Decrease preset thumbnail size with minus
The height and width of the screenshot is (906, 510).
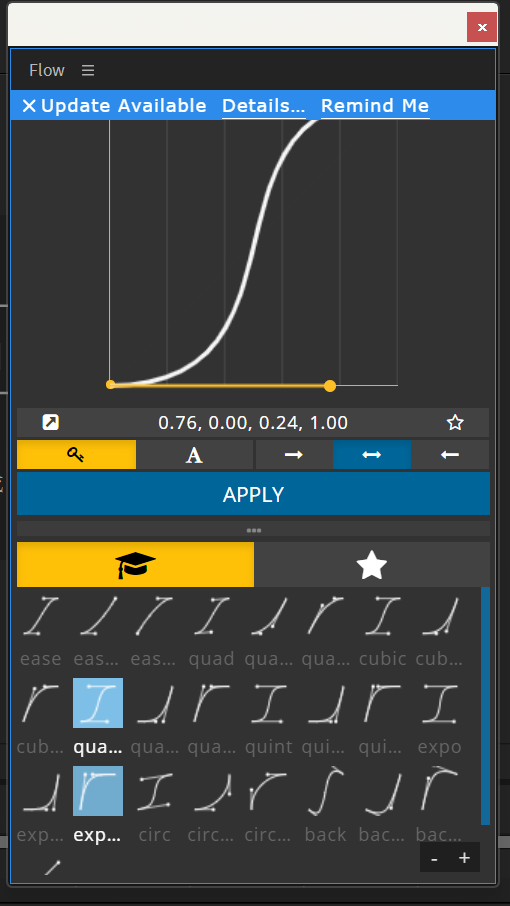pos(434,858)
